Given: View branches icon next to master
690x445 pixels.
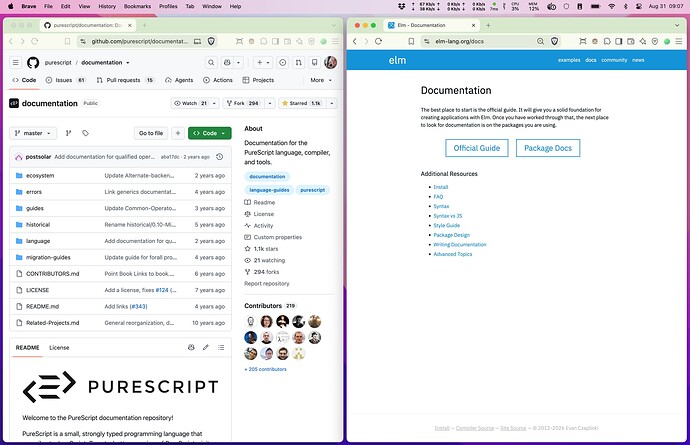Looking at the screenshot, I should point(68,133).
